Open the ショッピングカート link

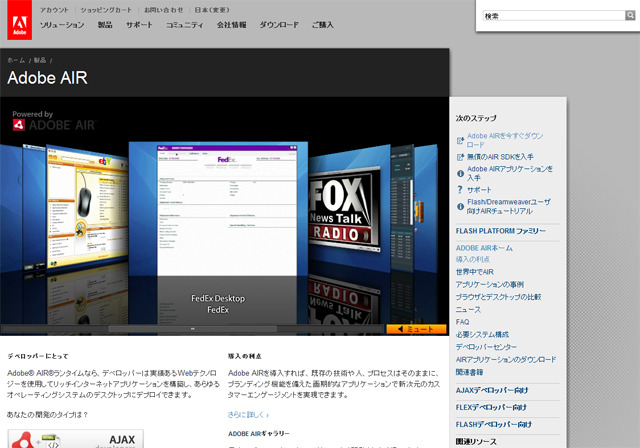coord(106,10)
